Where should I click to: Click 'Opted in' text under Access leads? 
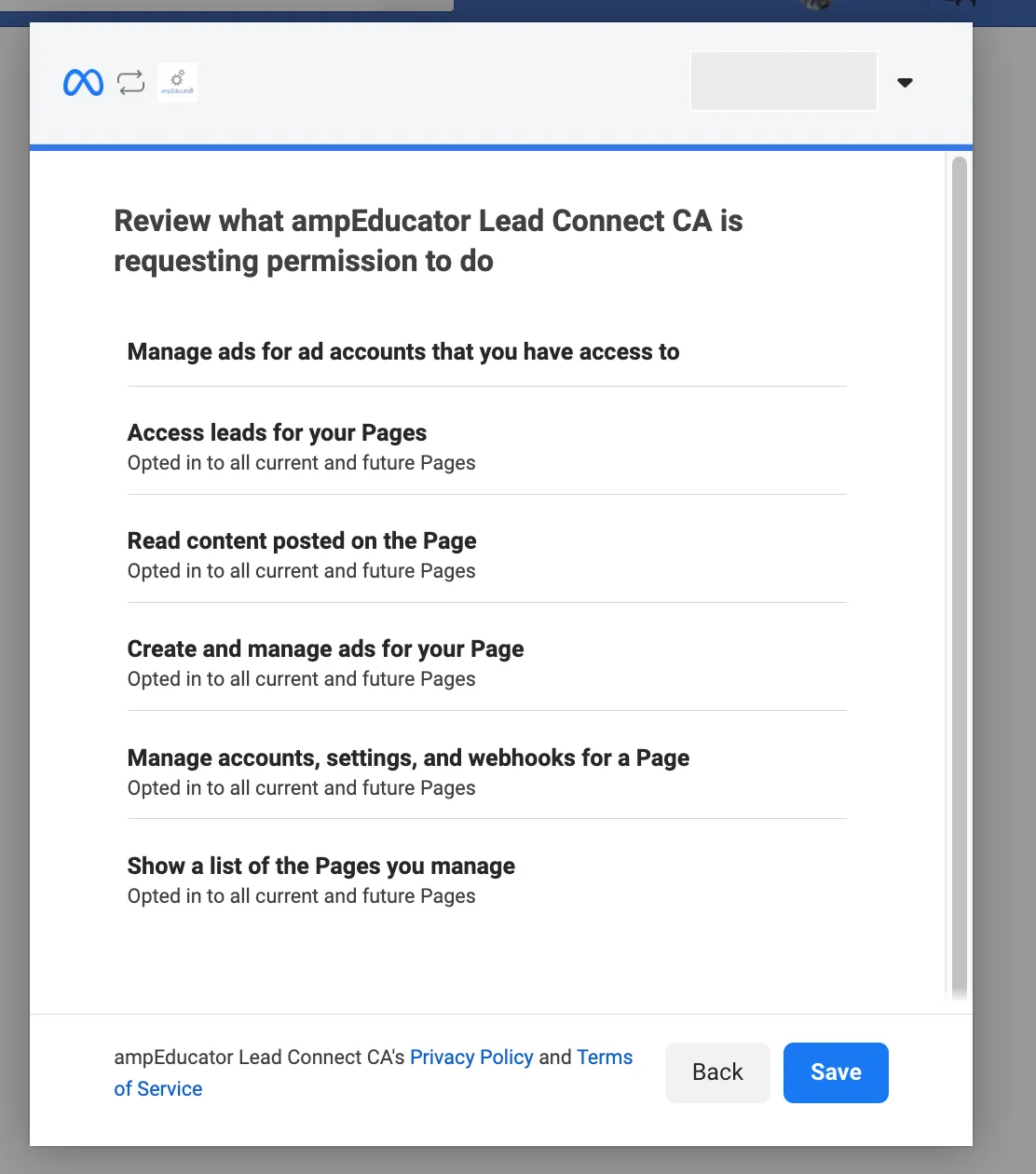point(301,463)
